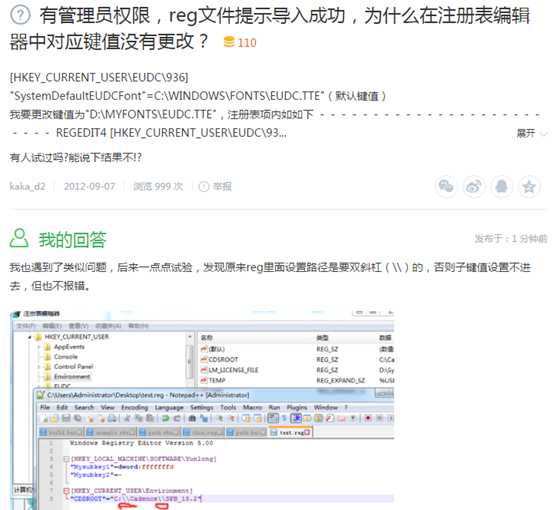The image size is (554, 510).
Task: Open the File menu in Notepad++
Action: (45, 408)
